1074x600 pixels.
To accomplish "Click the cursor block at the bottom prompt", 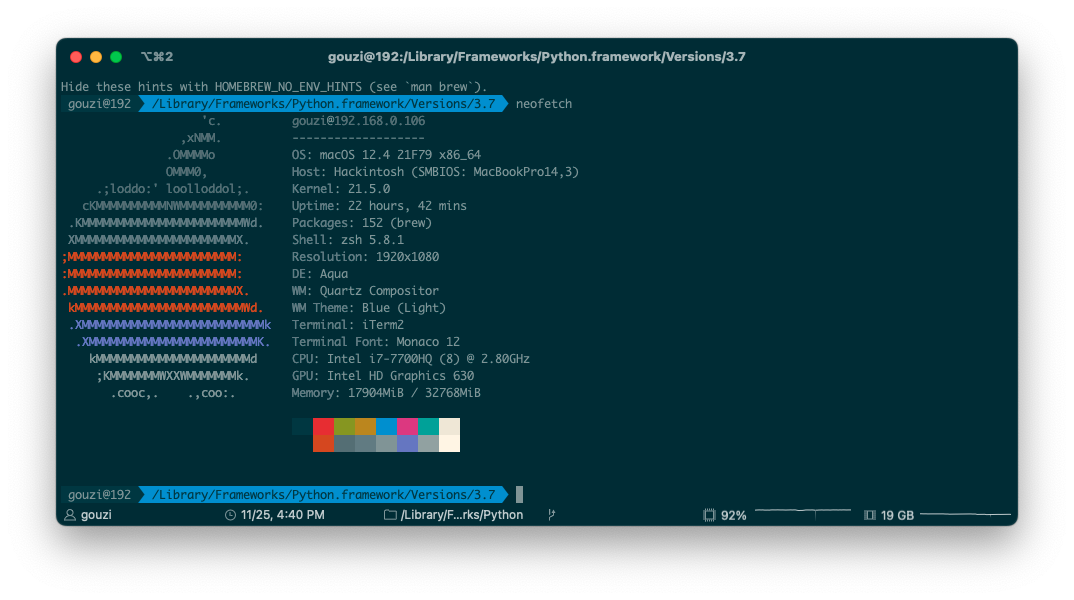I will [x=519, y=495].
